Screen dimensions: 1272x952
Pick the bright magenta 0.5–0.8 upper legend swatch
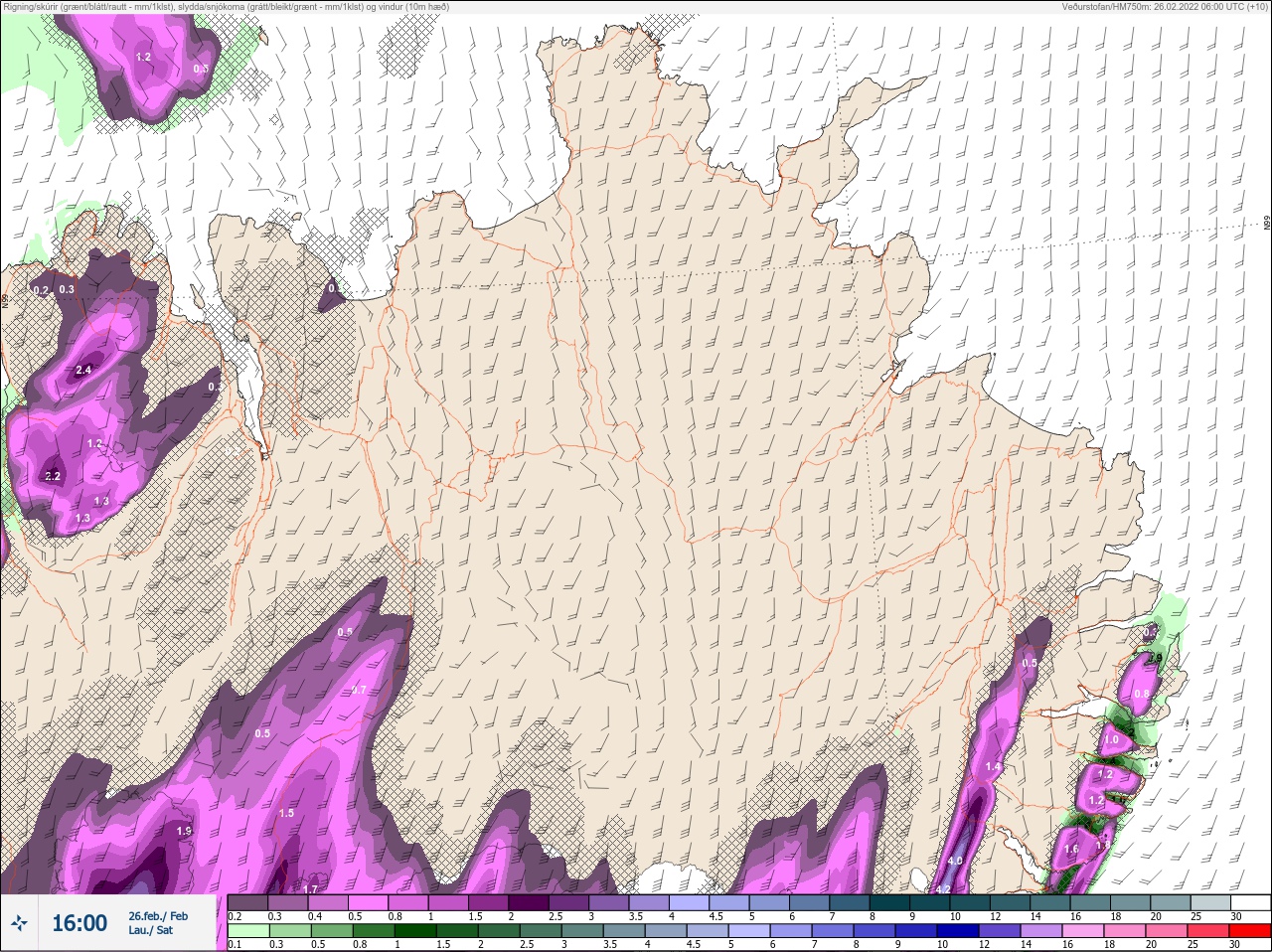coord(368,902)
